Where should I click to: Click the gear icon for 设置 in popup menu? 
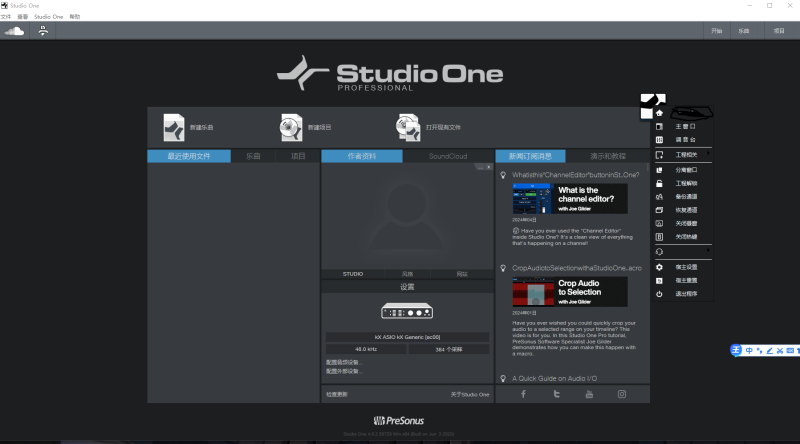[x=659, y=267]
